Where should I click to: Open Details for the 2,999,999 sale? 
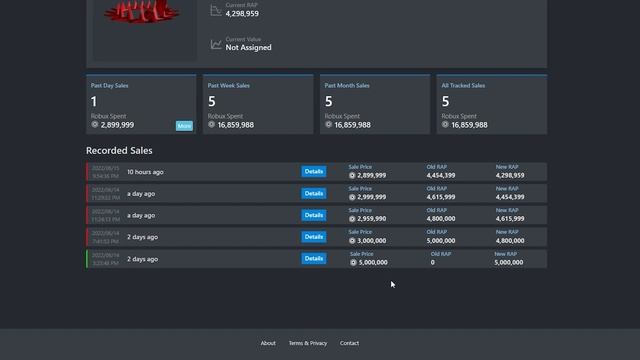[x=313, y=193]
